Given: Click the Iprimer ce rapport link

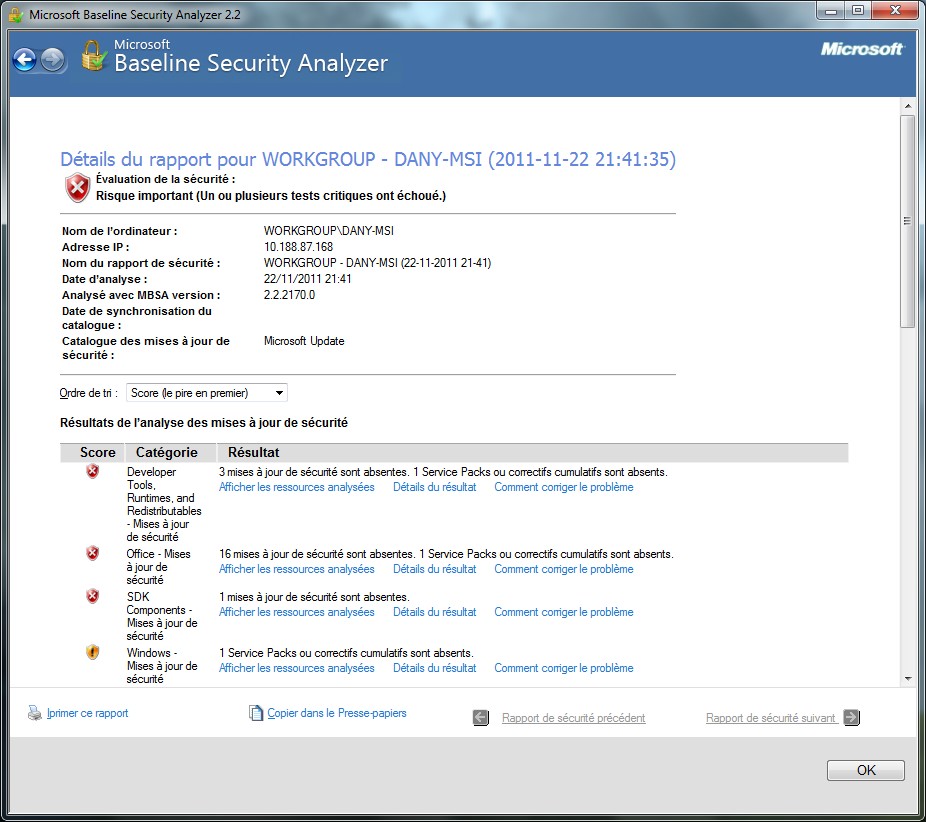Looking at the screenshot, I should pyautogui.click(x=87, y=713).
